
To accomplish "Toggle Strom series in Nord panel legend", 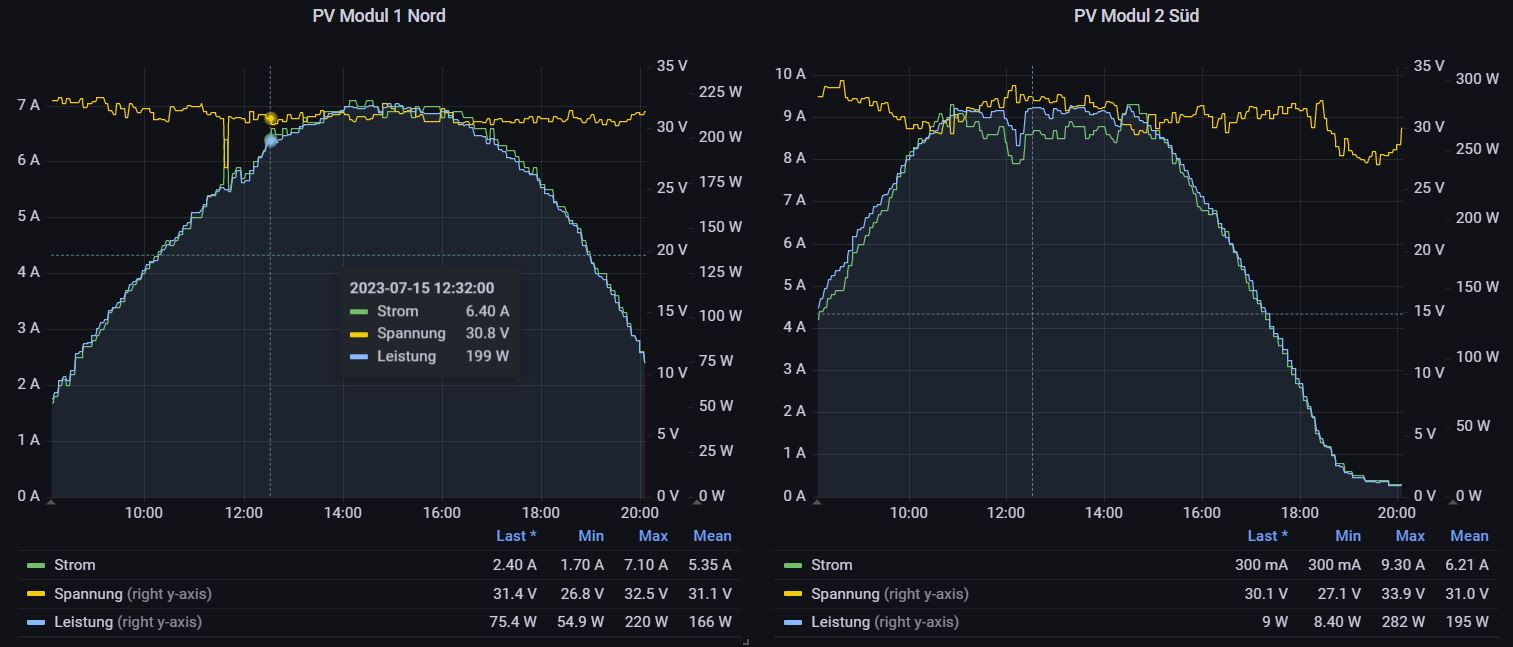I will coord(76,565).
